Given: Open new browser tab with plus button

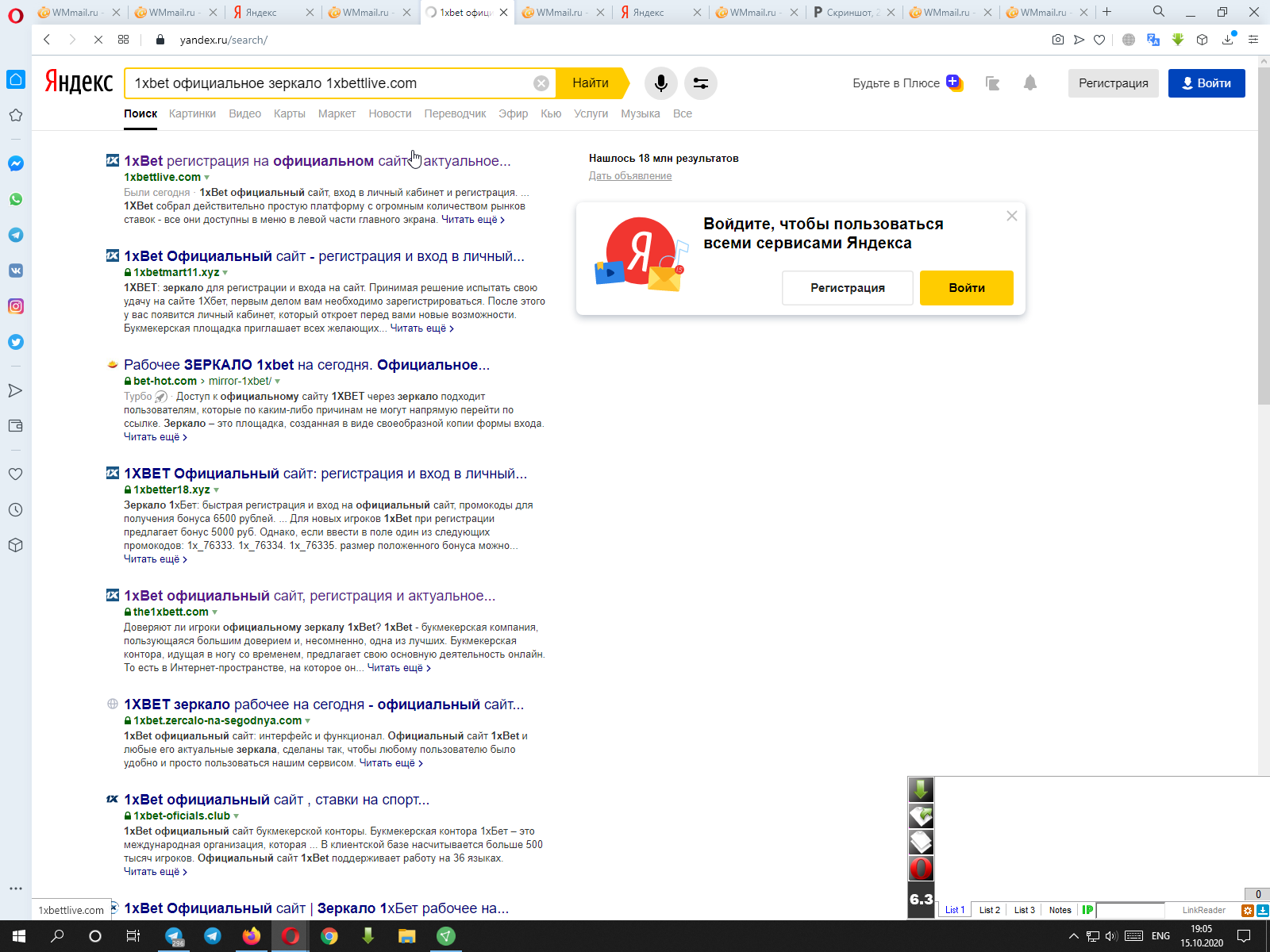Looking at the screenshot, I should click(1106, 12).
